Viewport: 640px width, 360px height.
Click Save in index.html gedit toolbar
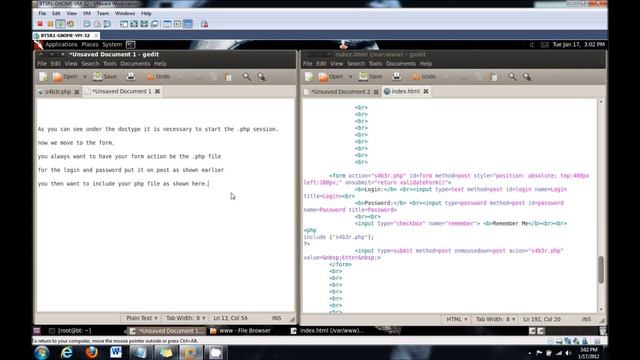tap(371, 76)
